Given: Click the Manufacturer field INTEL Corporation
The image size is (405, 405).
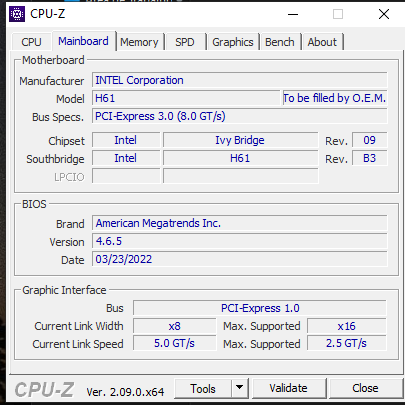Looking at the screenshot, I should pyautogui.click(x=240, y=80).
